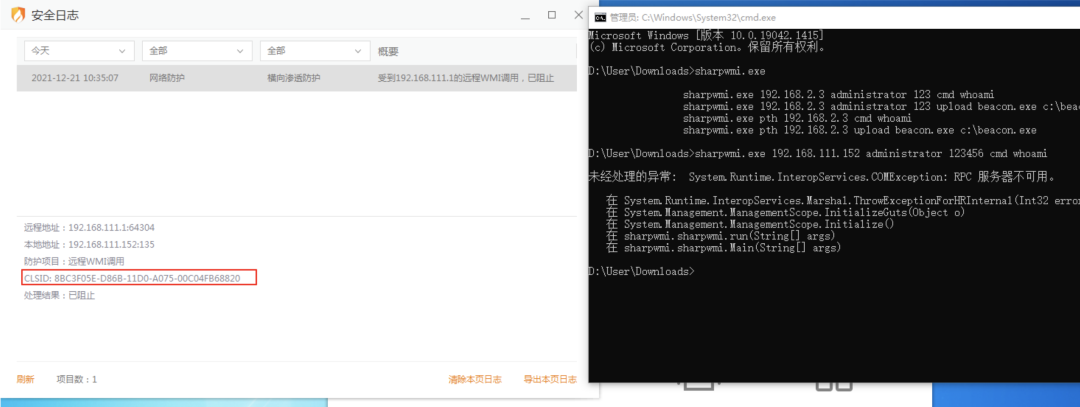Click the cmd.exe window title icon
Screen dimensions: 1080x407
pyautogui.click(x=600, y=18)
